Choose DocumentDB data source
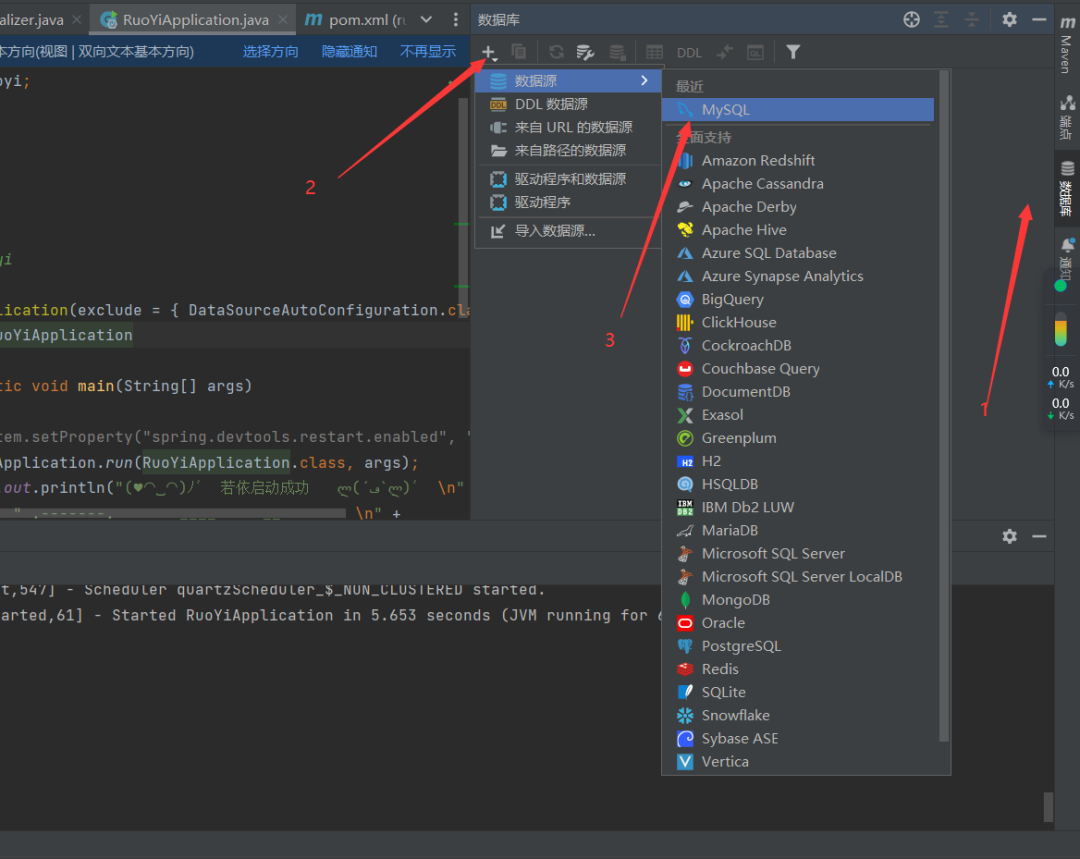 pos(800,392)
